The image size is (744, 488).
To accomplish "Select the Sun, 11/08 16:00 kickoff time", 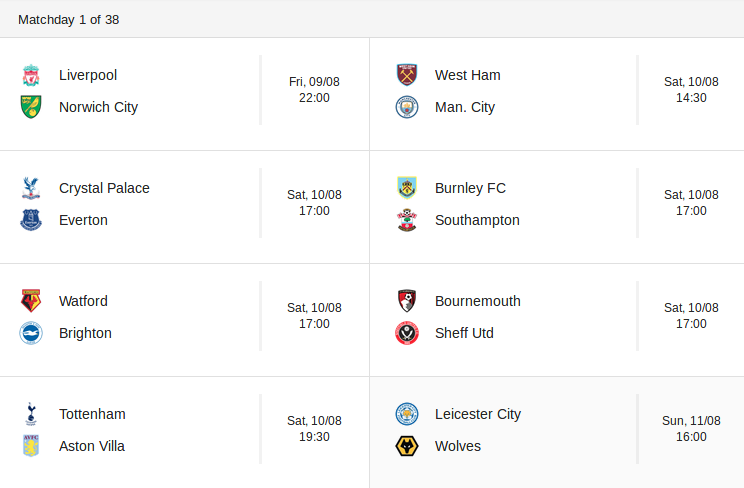I will 691,429.
